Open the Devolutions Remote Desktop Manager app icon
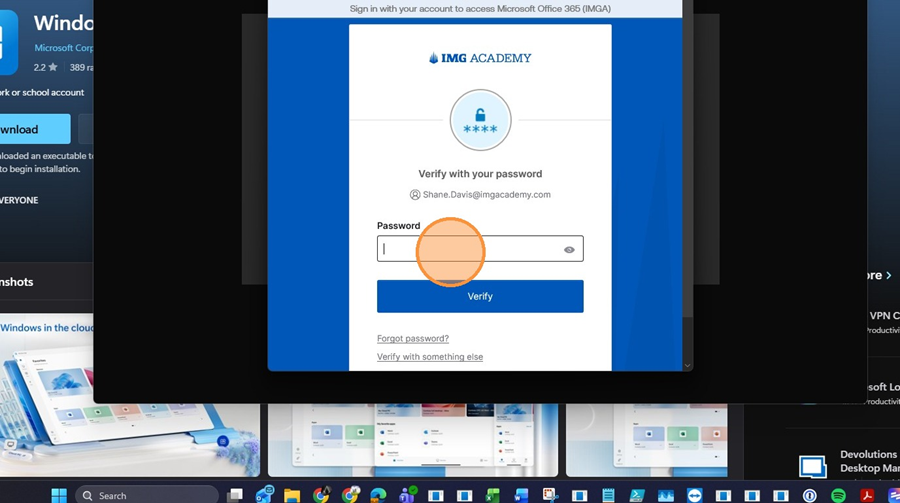 [x=813, y=465]
